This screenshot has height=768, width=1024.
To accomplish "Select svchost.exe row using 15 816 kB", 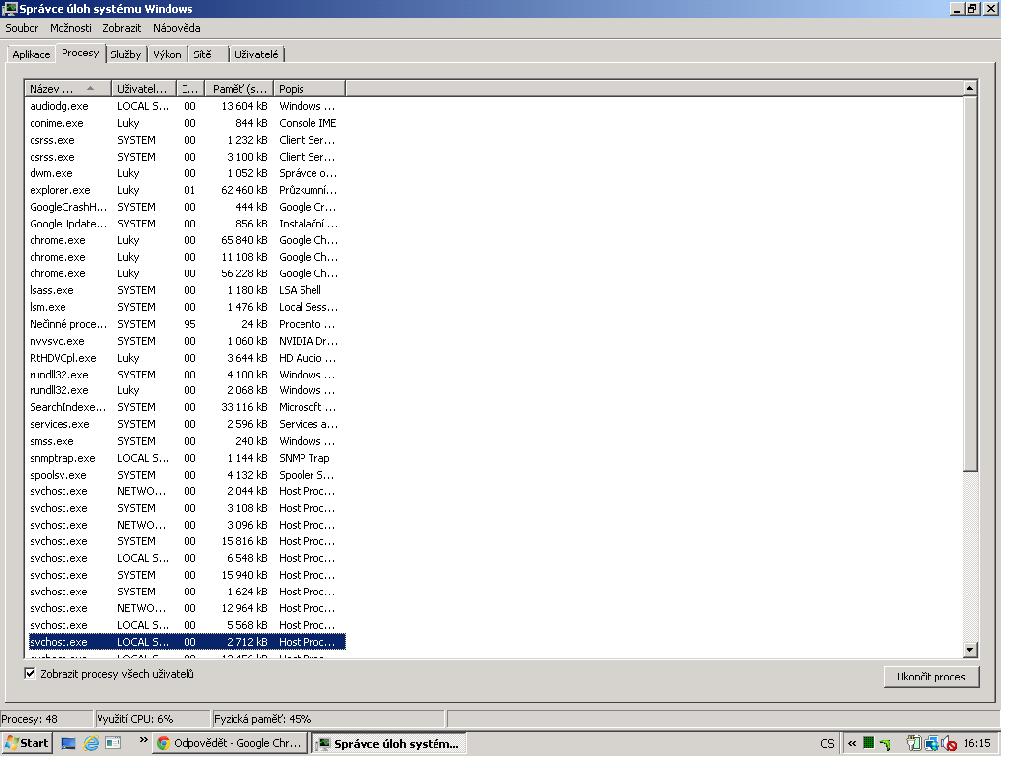I will [185, 541].
